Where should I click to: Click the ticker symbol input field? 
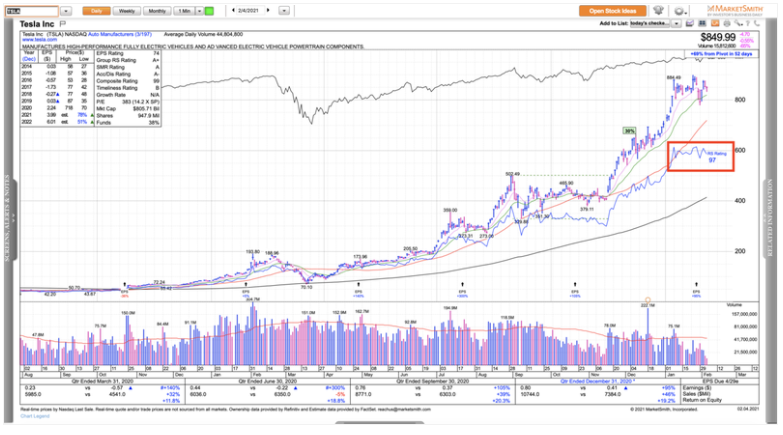[32, 10]
